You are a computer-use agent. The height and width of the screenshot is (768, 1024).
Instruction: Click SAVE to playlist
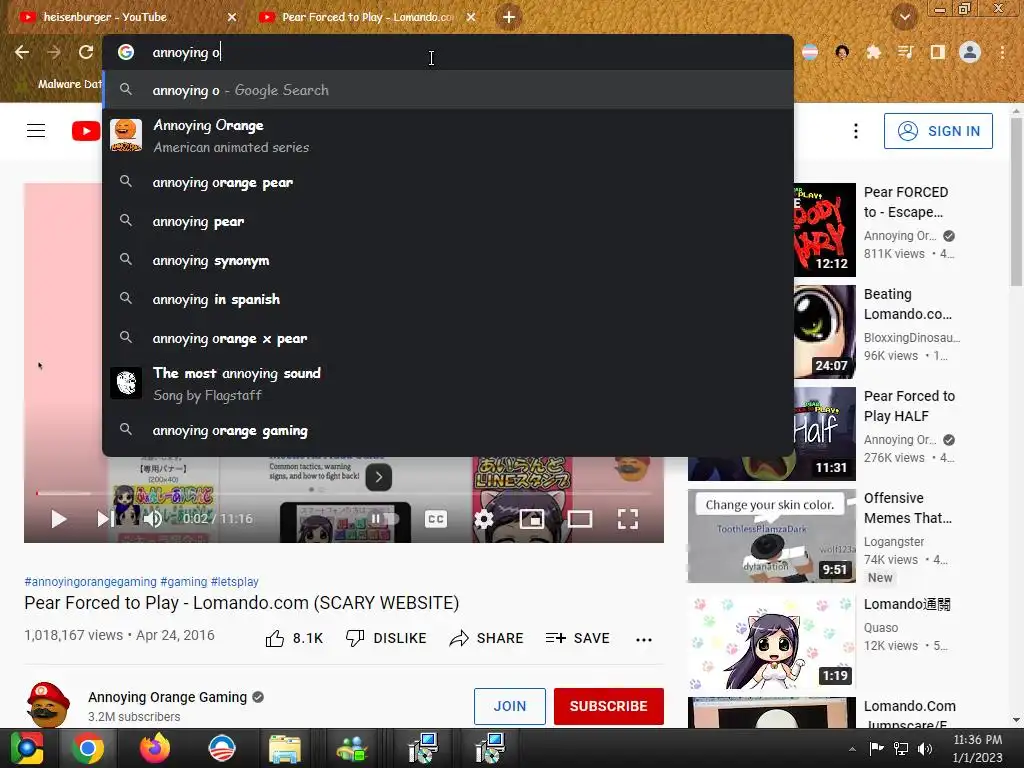(577, 639)
